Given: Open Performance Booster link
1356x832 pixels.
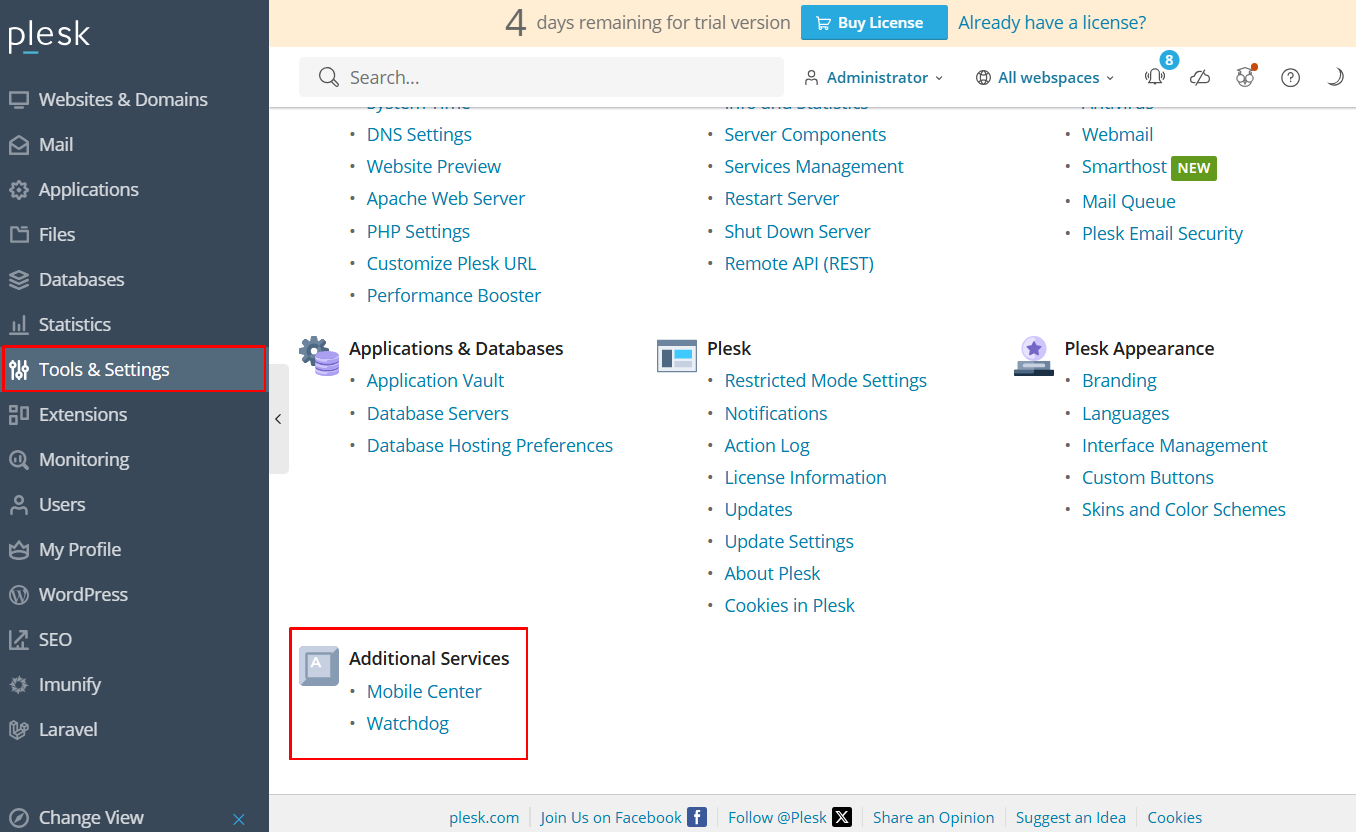Looking at the screenshot, I should [454, 296].
